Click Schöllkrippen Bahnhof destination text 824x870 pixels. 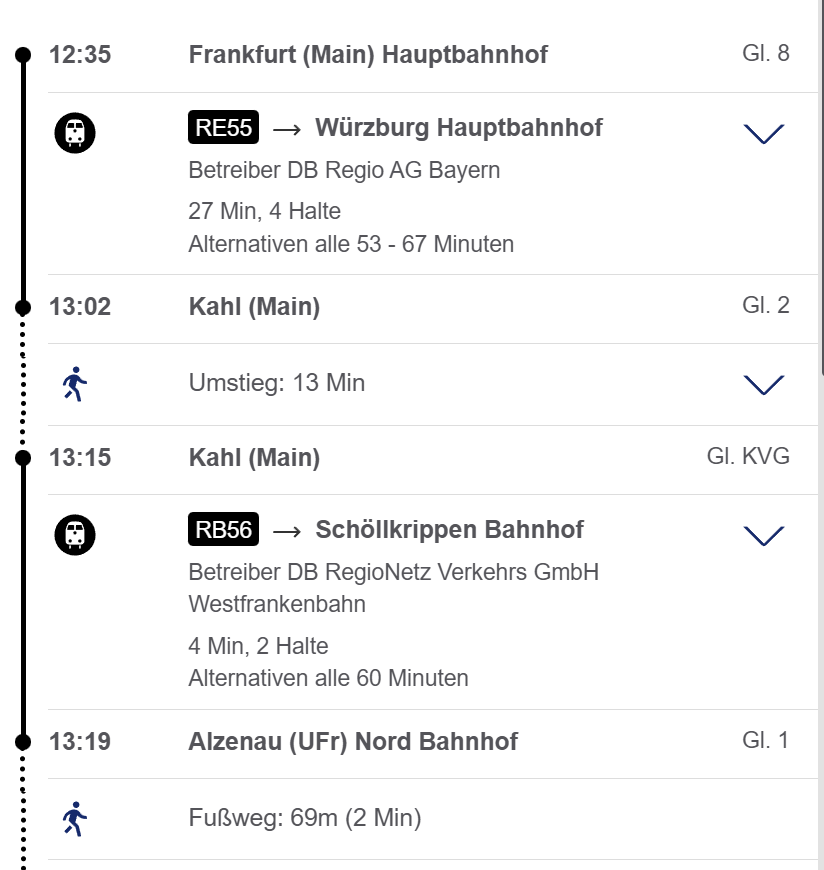[450, 530]
